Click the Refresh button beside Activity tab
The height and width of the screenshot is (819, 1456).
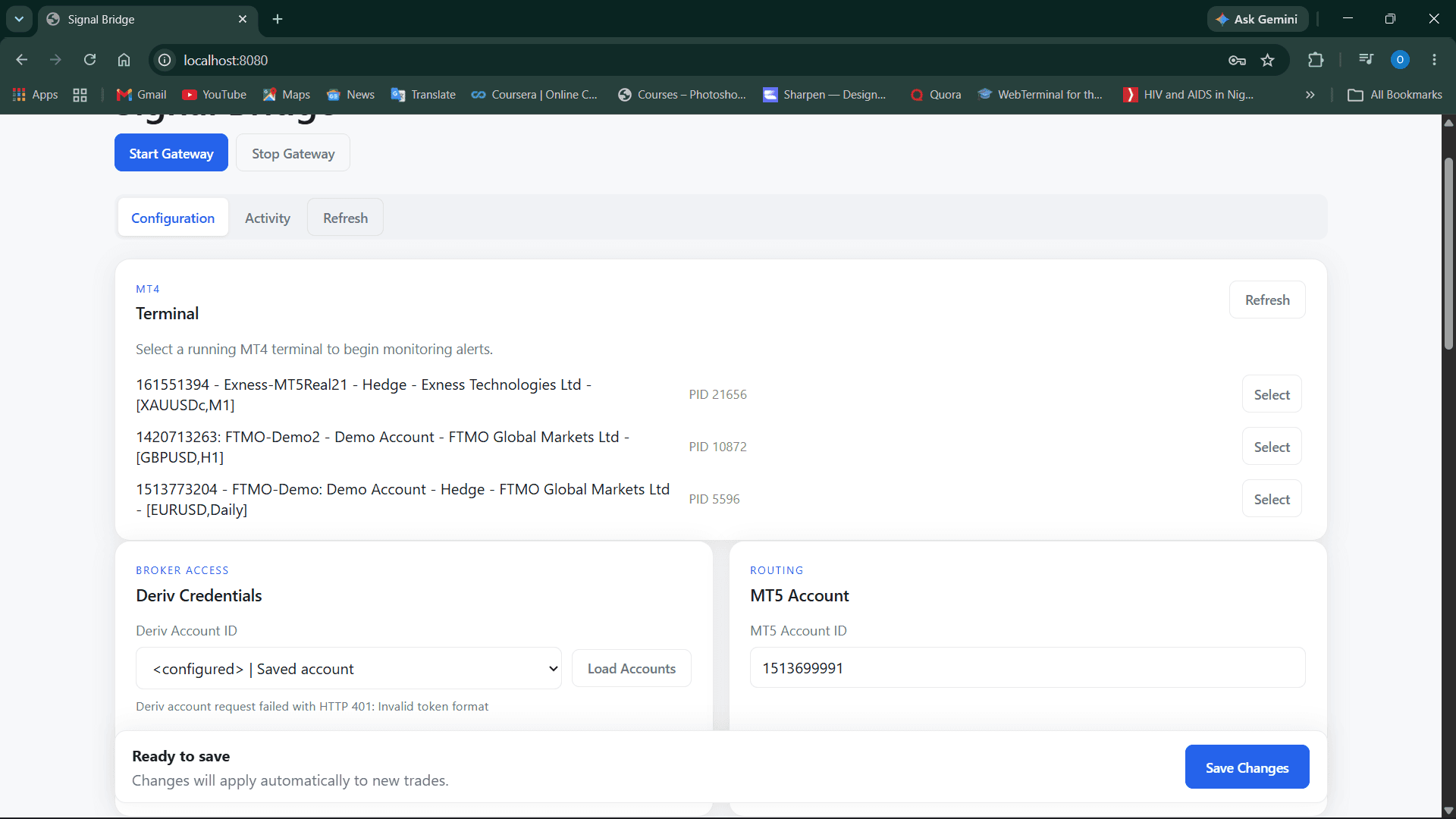click(345, 218)
